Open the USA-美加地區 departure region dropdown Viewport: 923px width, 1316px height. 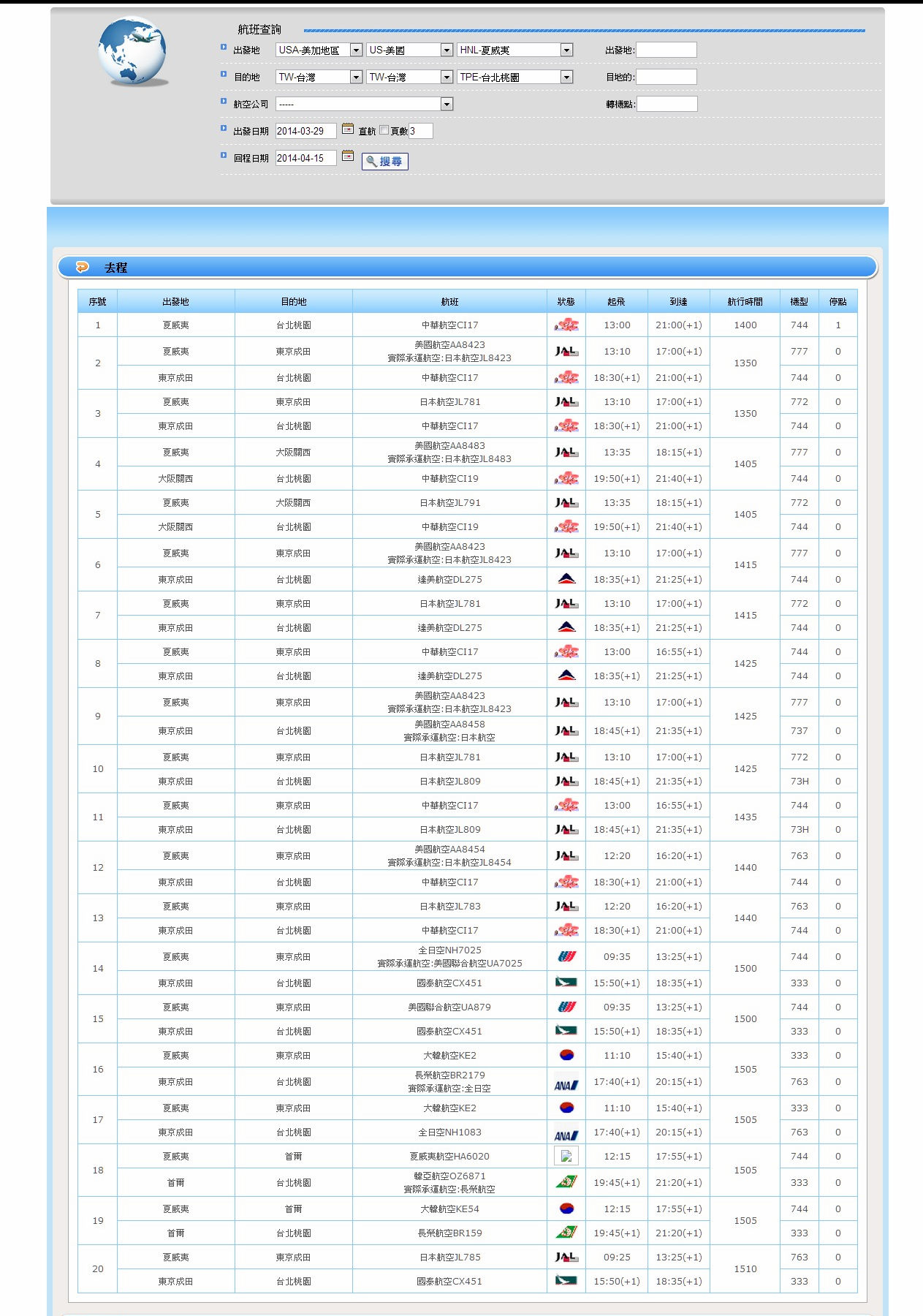[x=319, y=50]
